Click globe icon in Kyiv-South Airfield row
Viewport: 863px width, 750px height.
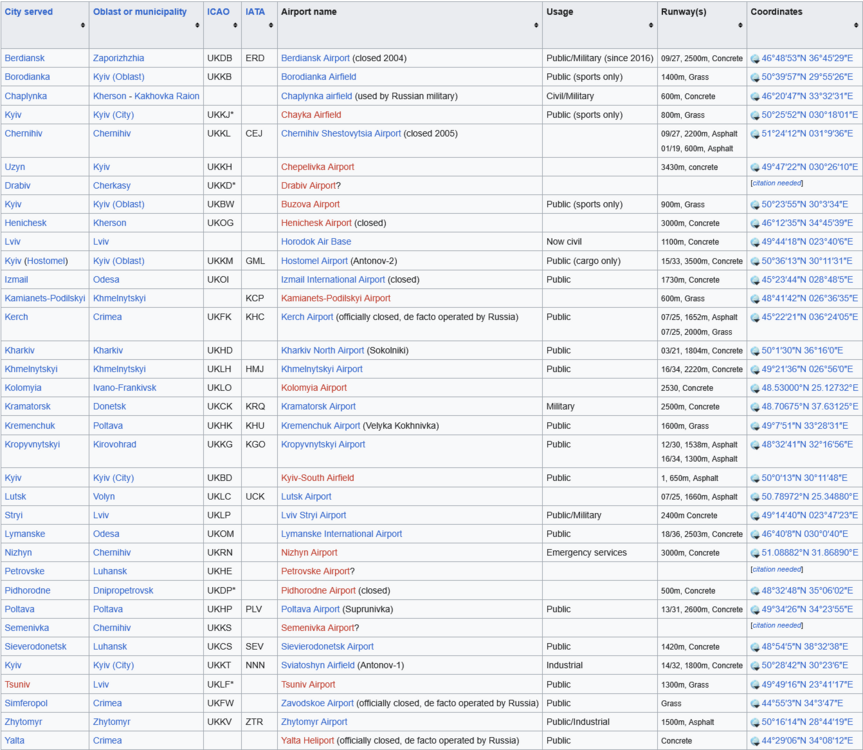click(x=755, y=479)
